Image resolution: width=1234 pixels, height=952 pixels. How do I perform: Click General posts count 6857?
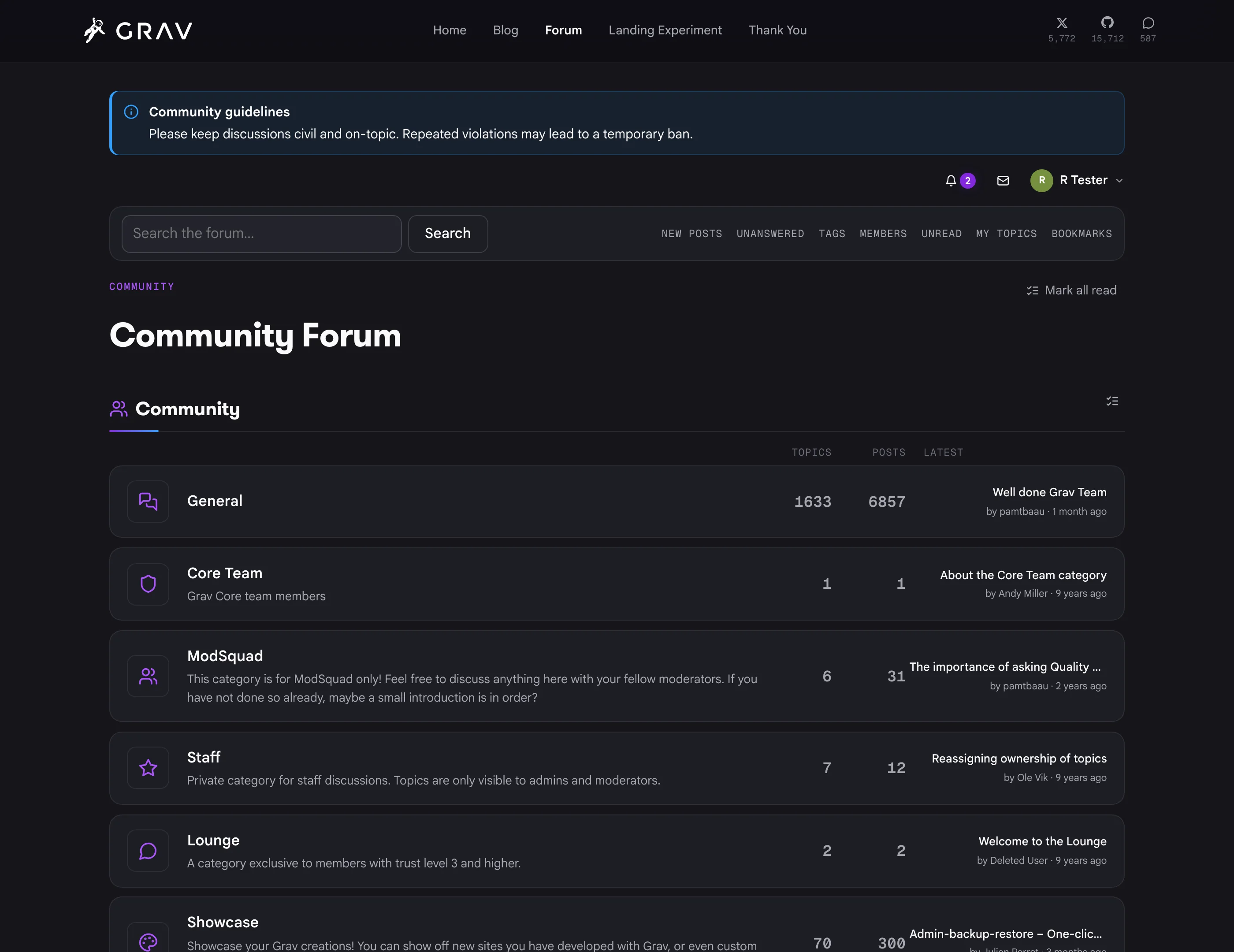pyautogui.click(x=887, y=502)
